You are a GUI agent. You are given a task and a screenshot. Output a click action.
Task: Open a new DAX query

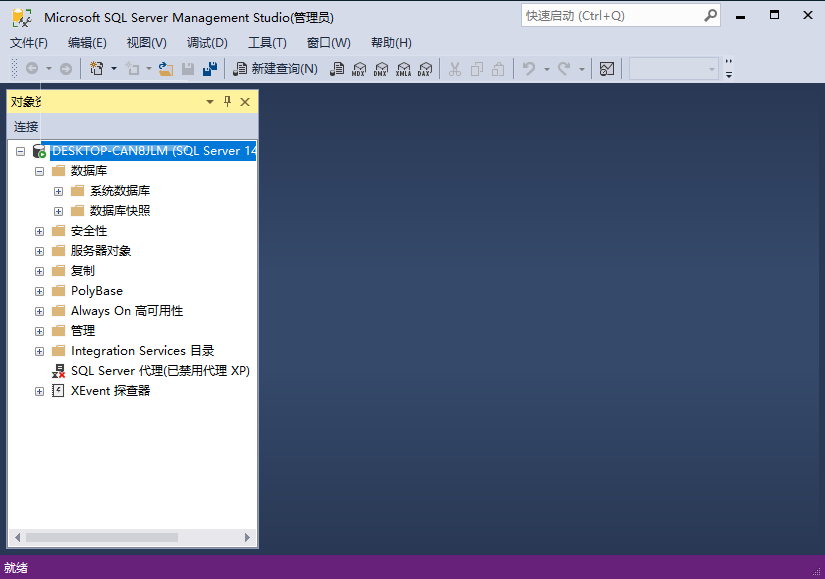click(425, 68)
